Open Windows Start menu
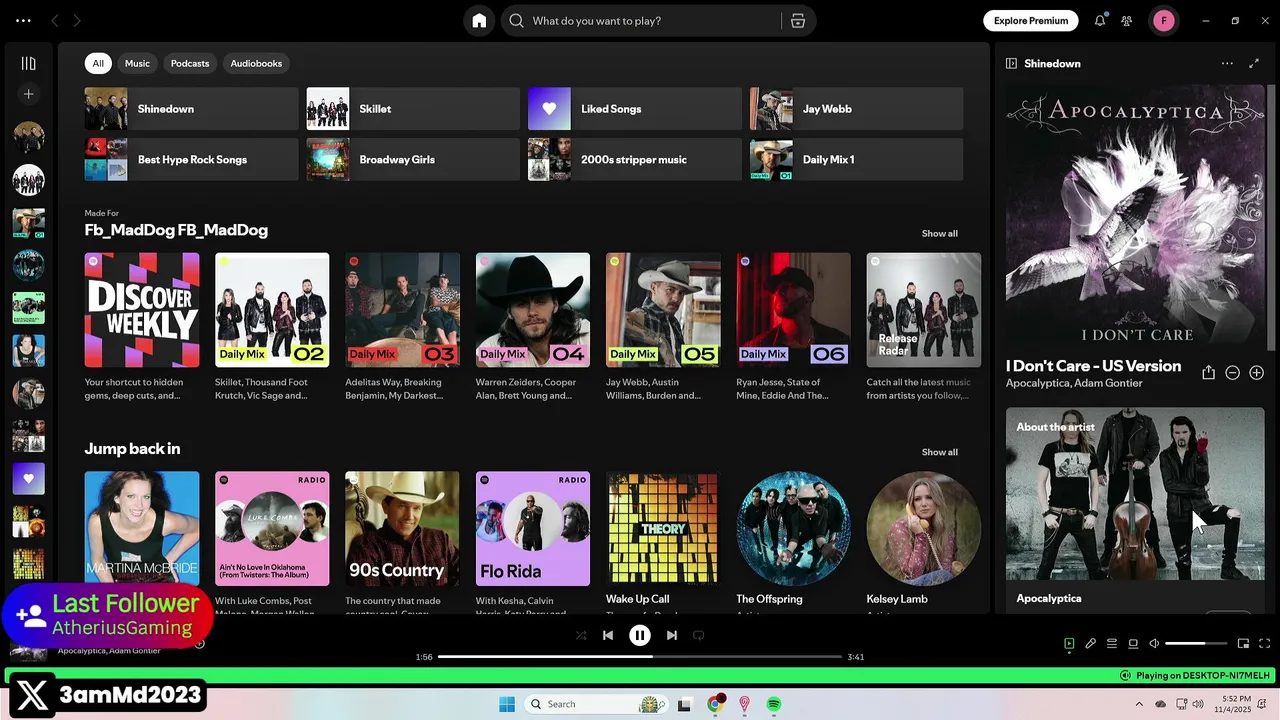The width and height of the screenshot is (1280, 720). [x=507, y=704]
